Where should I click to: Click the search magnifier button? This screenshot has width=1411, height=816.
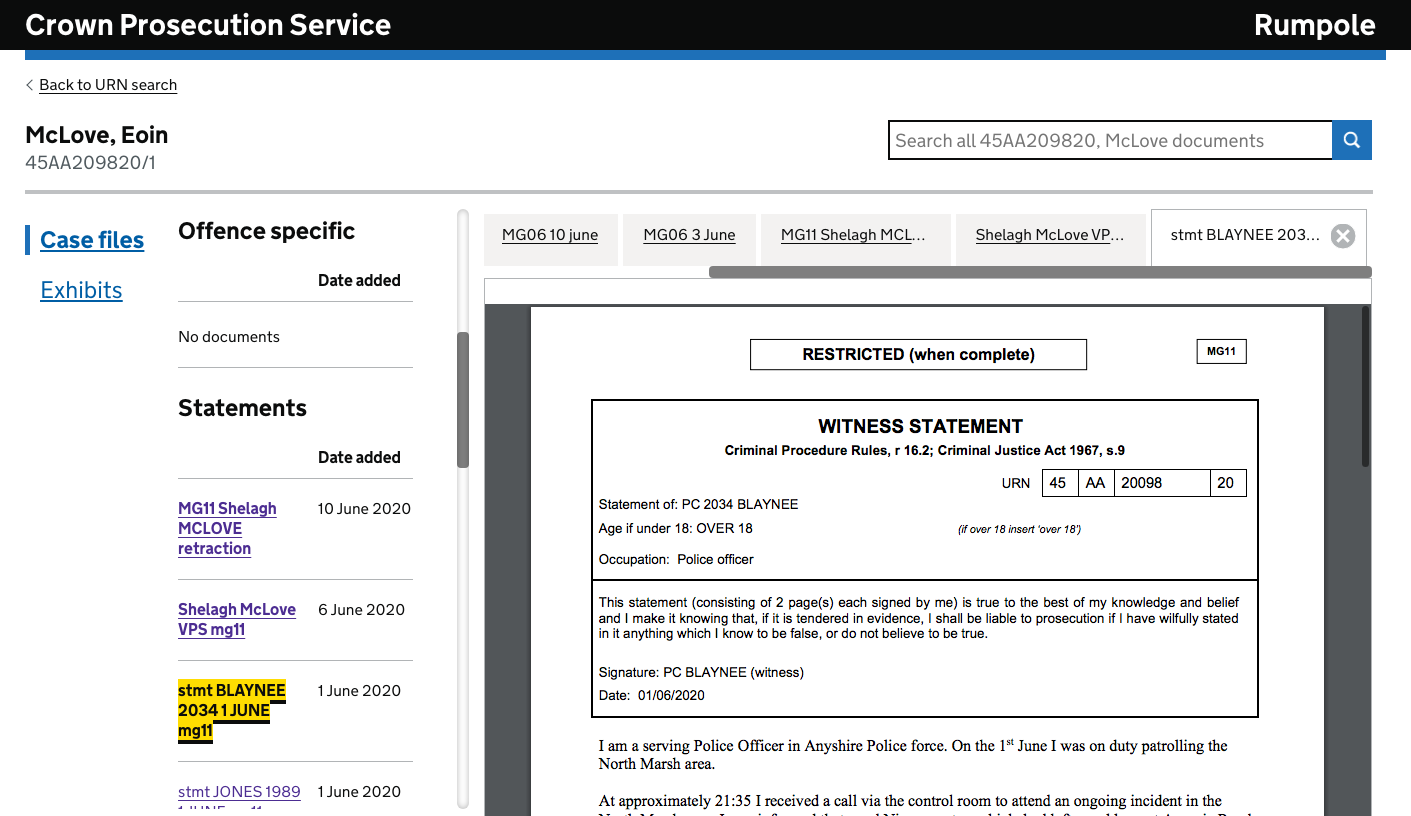tap(1351, 140)
